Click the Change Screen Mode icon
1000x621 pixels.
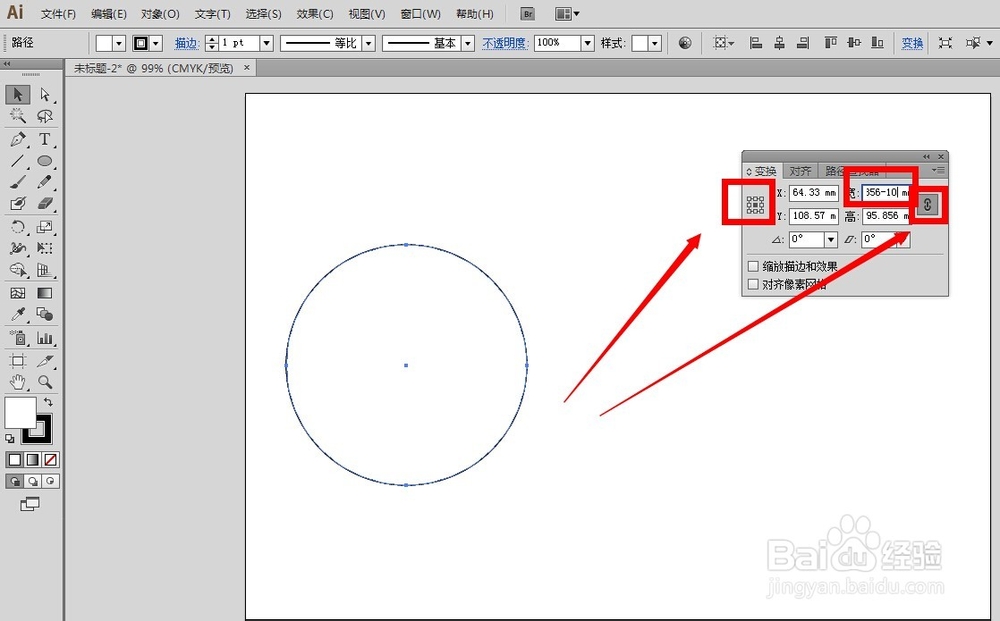click(x=29, y=504)
